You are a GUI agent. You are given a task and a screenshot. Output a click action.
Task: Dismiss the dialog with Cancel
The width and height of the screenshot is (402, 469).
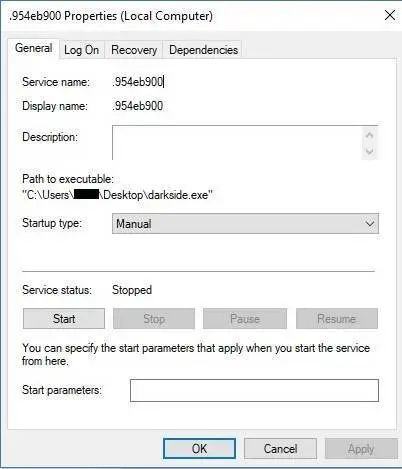click(x=280, y=449)
